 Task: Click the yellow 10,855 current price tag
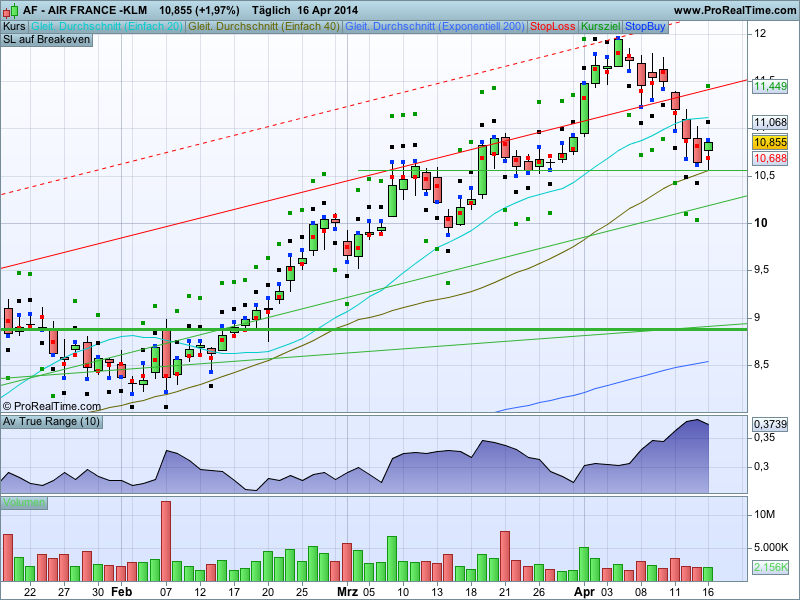click(x=770, y=142)
